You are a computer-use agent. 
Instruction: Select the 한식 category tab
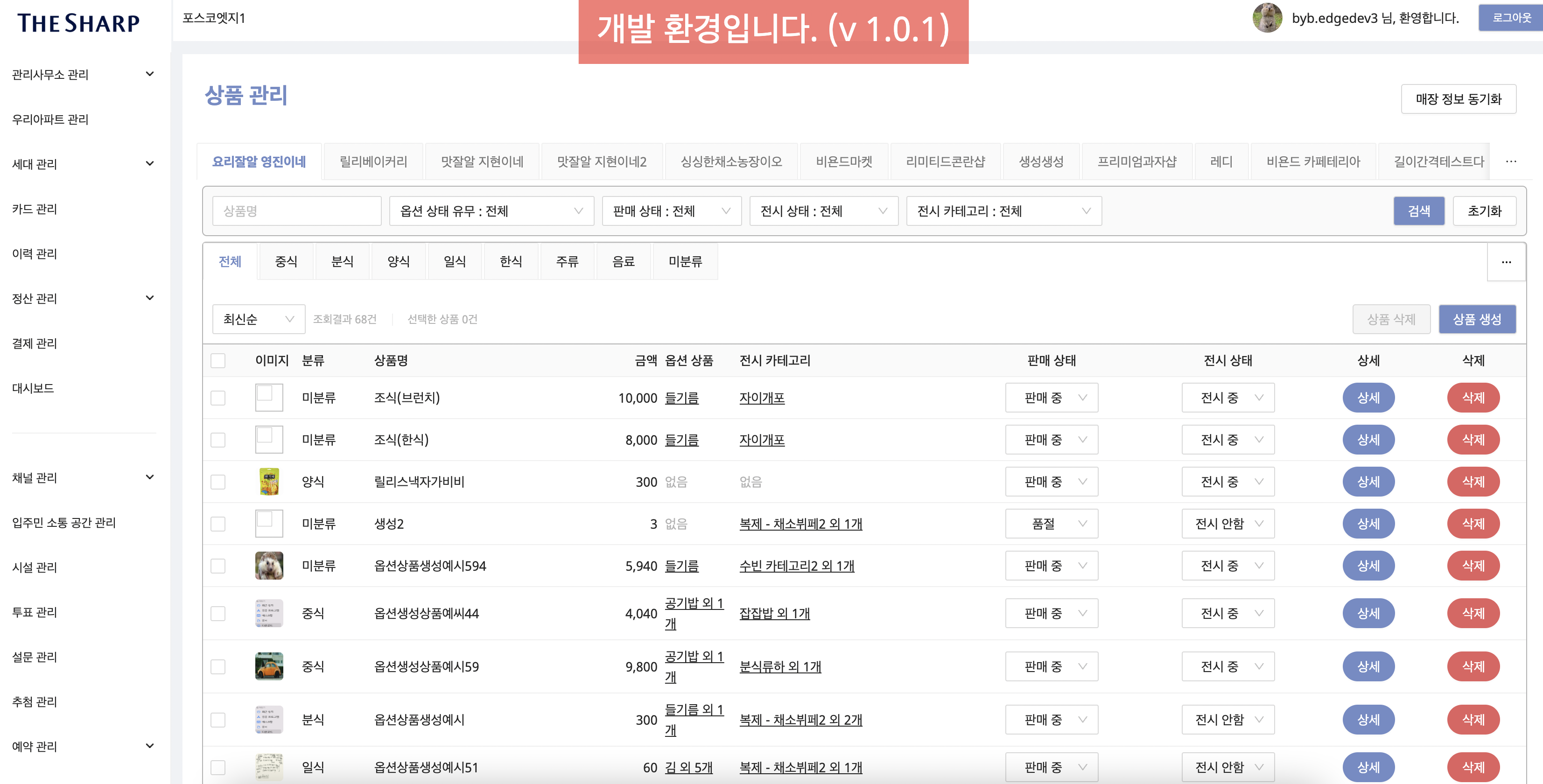[x=511, y=261]
